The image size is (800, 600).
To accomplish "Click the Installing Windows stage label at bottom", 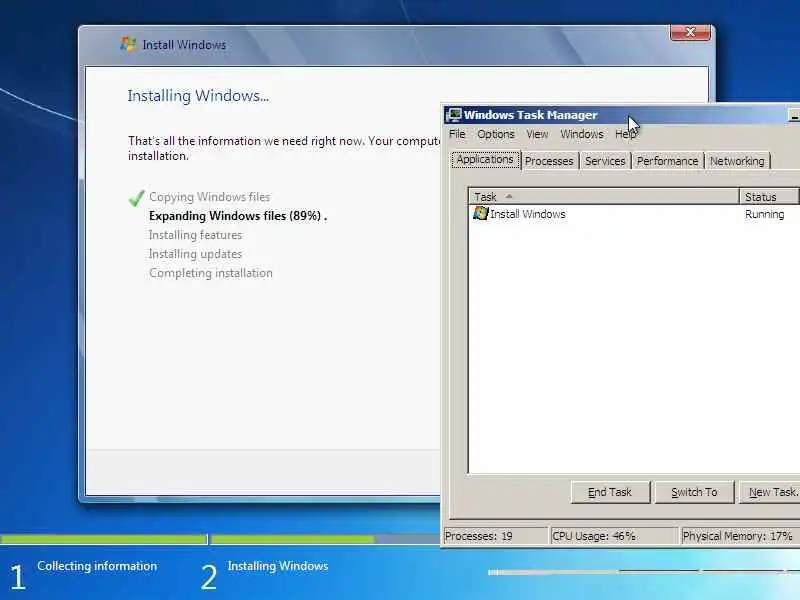I will [278, 566].
